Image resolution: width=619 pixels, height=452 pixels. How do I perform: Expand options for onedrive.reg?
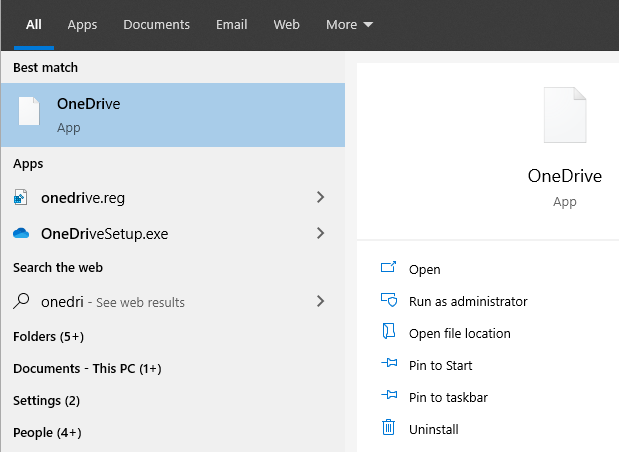click(x=321, y=197)
